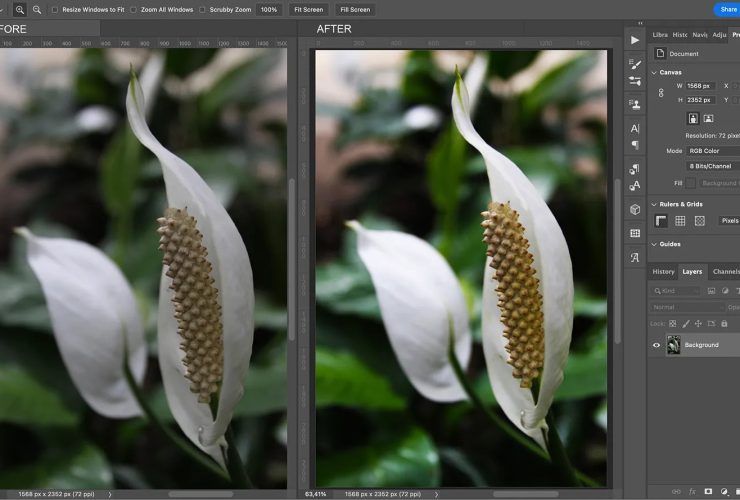The width and height of the screenshot is (740, 500).
Task: Check the Zoom All Windows option
Action: (x=131, y=10)
